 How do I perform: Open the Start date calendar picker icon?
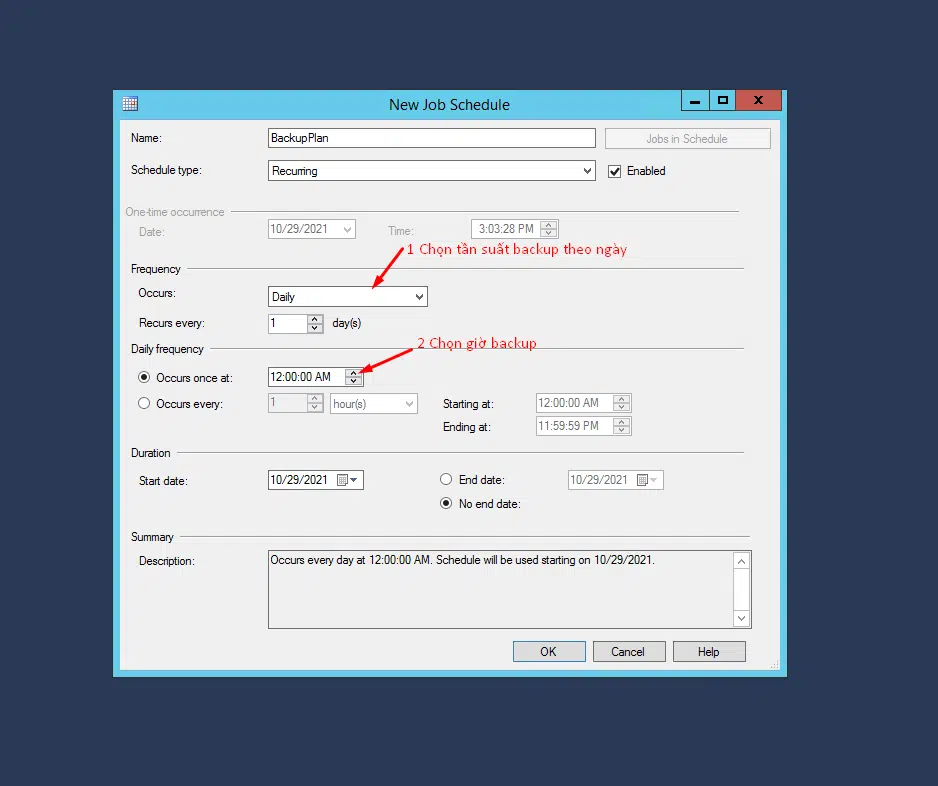[343, 480]
